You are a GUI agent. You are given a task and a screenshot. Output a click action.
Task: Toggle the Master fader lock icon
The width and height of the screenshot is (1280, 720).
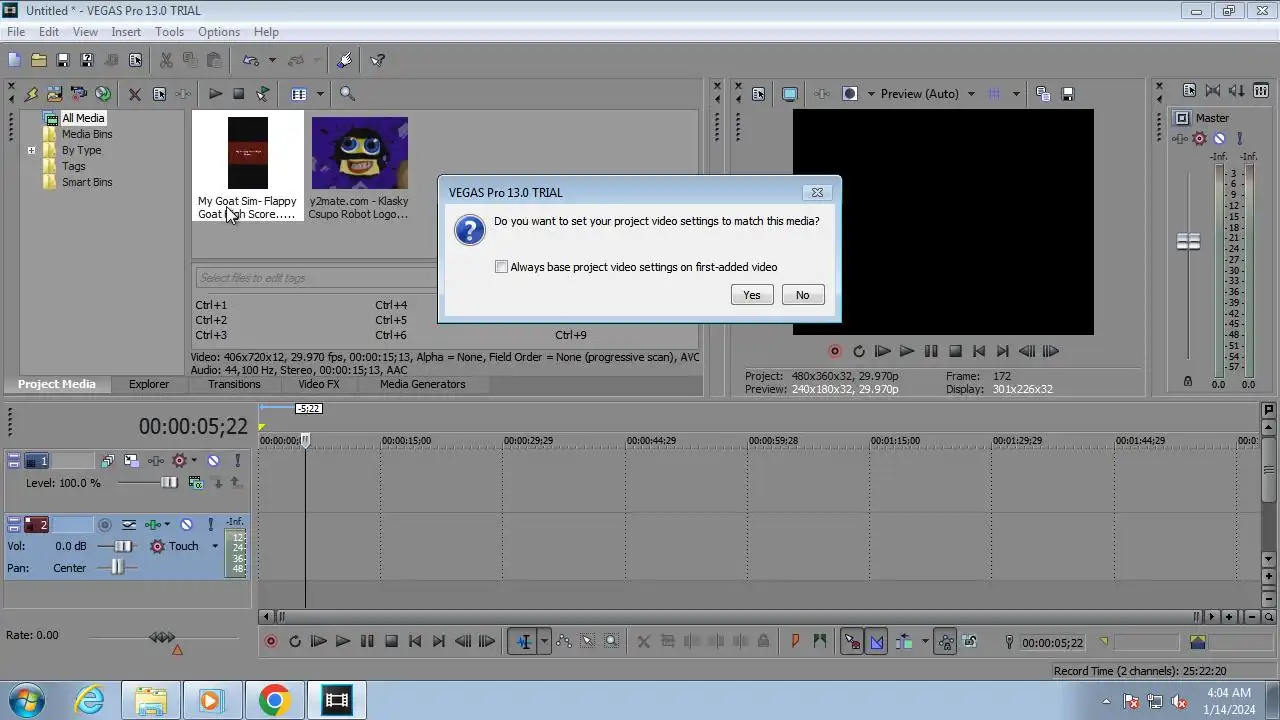pyautogui.click(x=1188, y=381)
